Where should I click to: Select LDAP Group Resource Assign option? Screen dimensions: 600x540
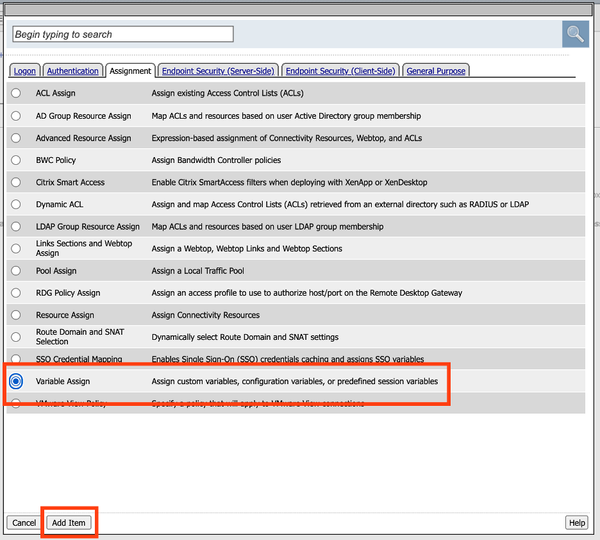click(16, 227)
